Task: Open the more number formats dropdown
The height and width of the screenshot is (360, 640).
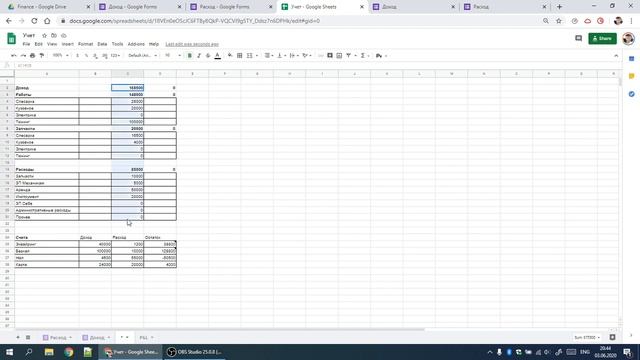Action: (x=115, y=56)
